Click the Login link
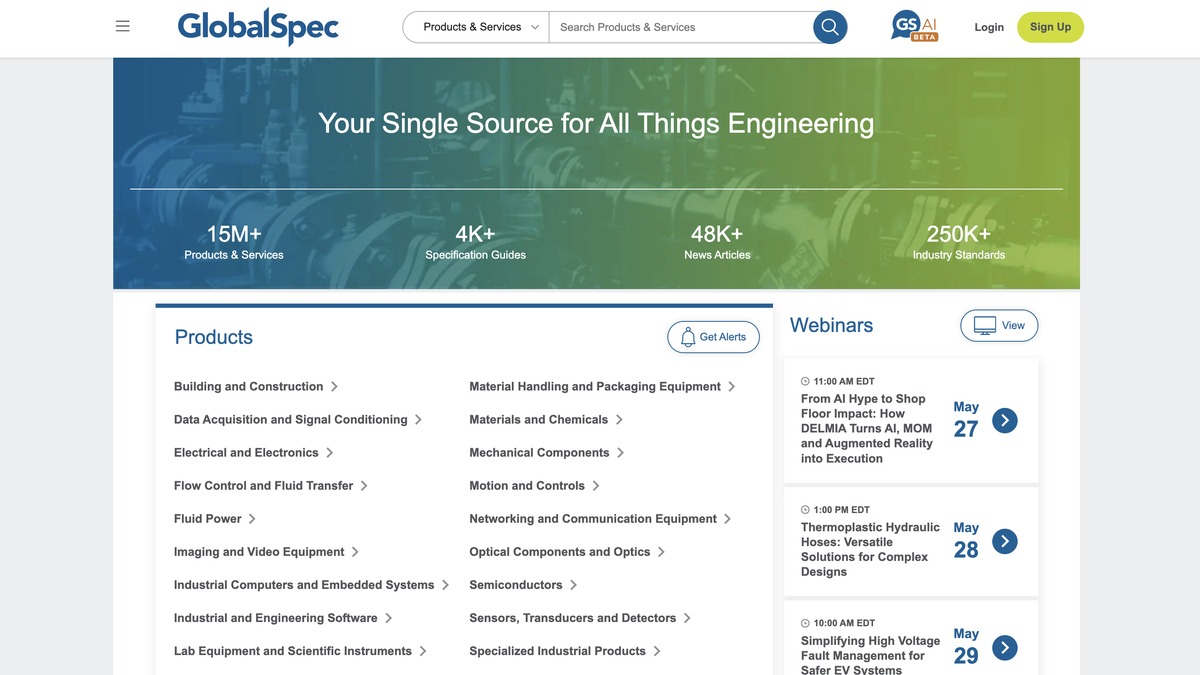The height and width of the screenshot is (675, 1200). [989, 27]
